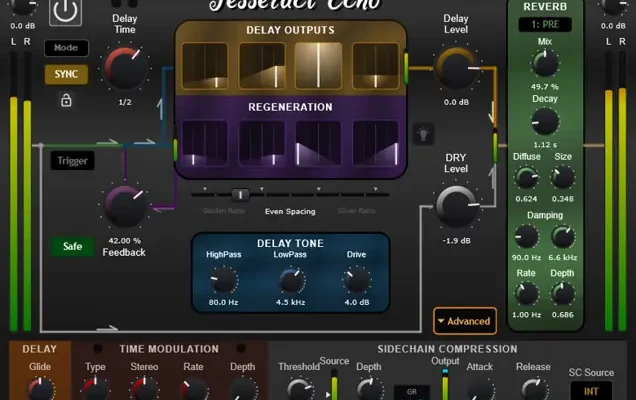636x400 pixels.
Task: Select Silver Ratio spacing label
Action: pyautogui.click(x=356, y=211)
